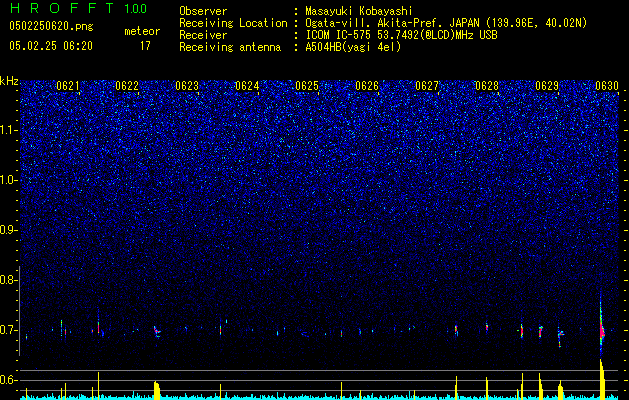Click the large meteor echo near 0630

click(x=602, y=330)
